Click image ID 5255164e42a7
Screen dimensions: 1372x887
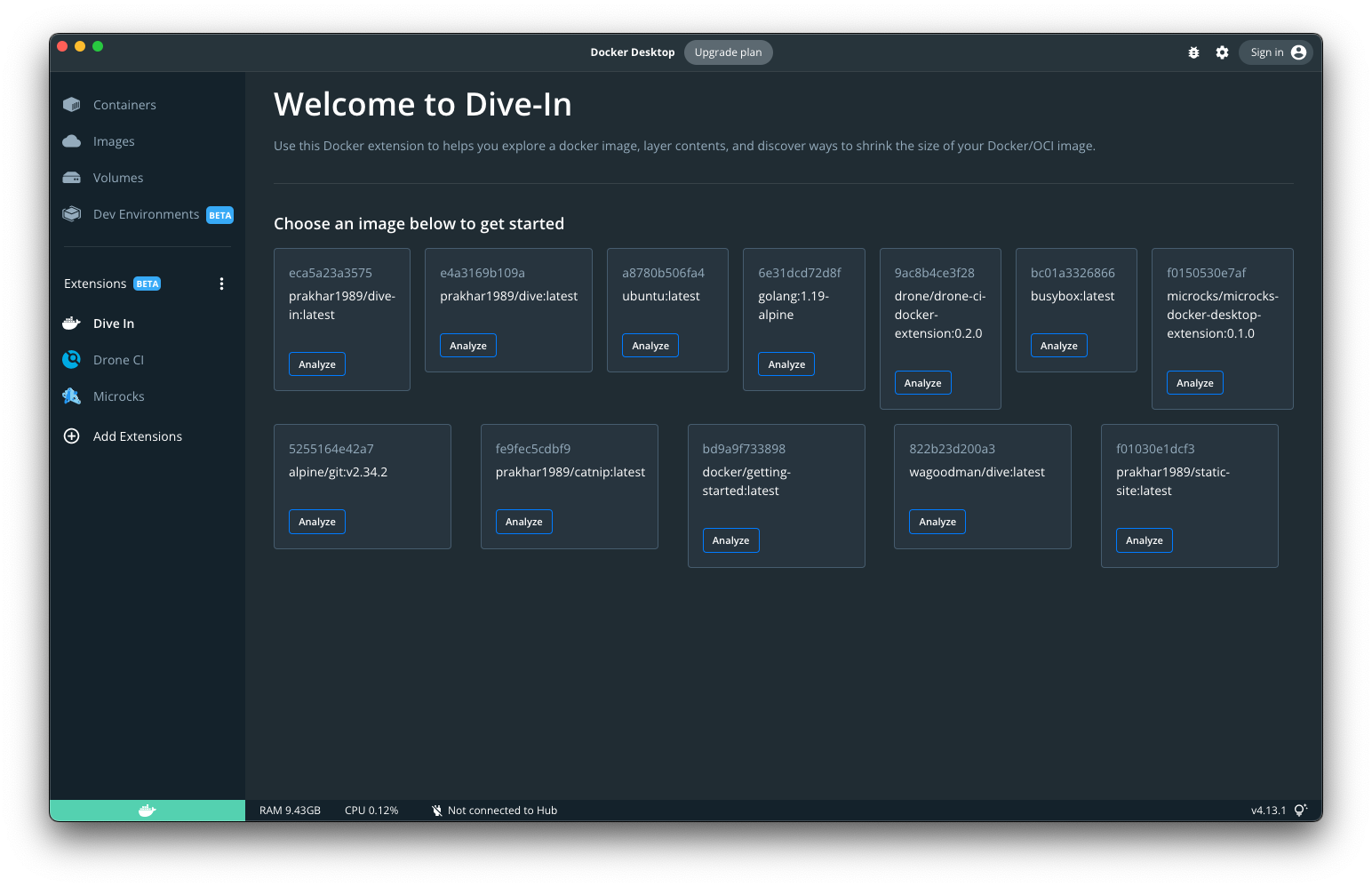point(331,449)
